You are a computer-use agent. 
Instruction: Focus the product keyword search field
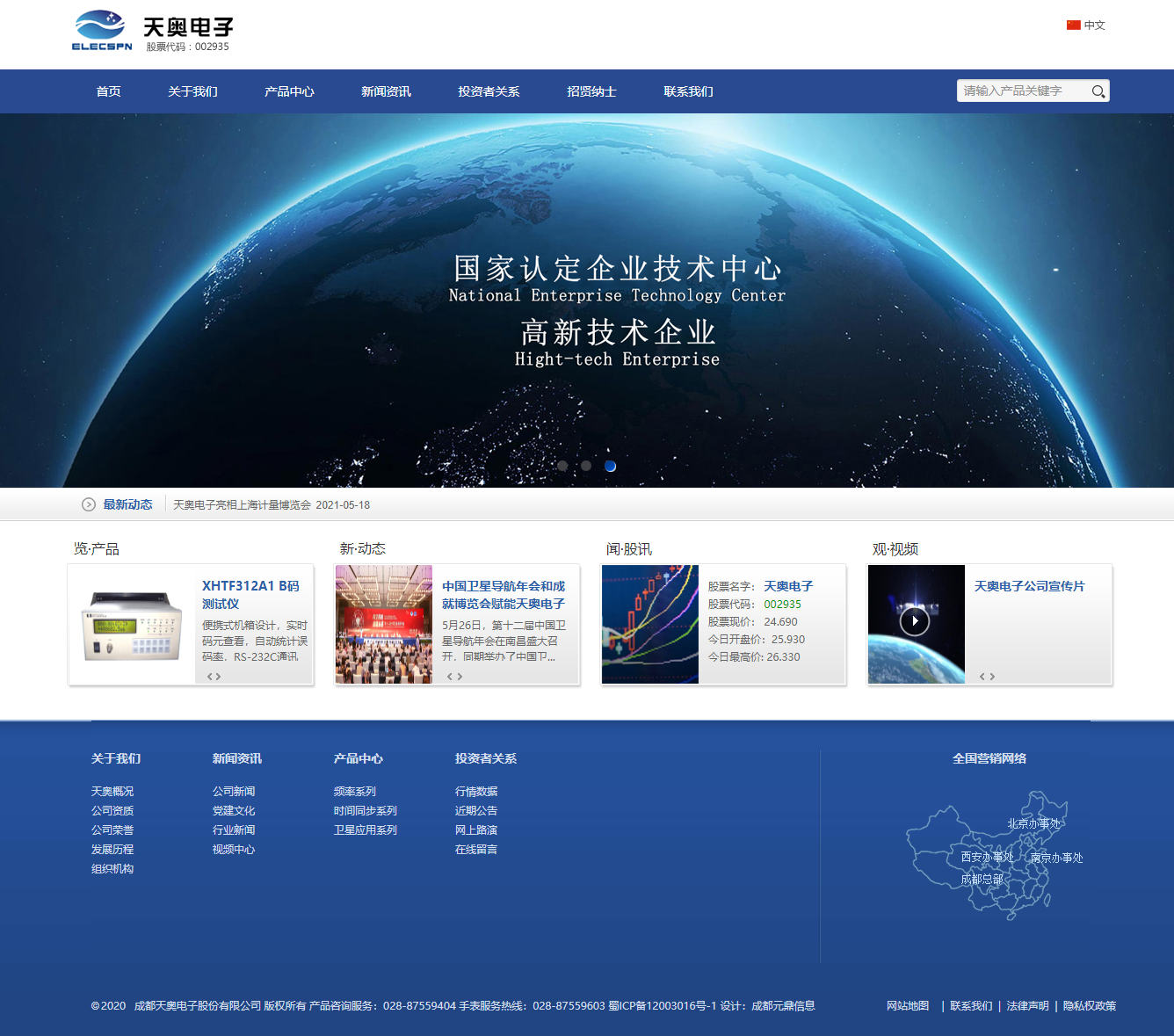[1024, 91]
